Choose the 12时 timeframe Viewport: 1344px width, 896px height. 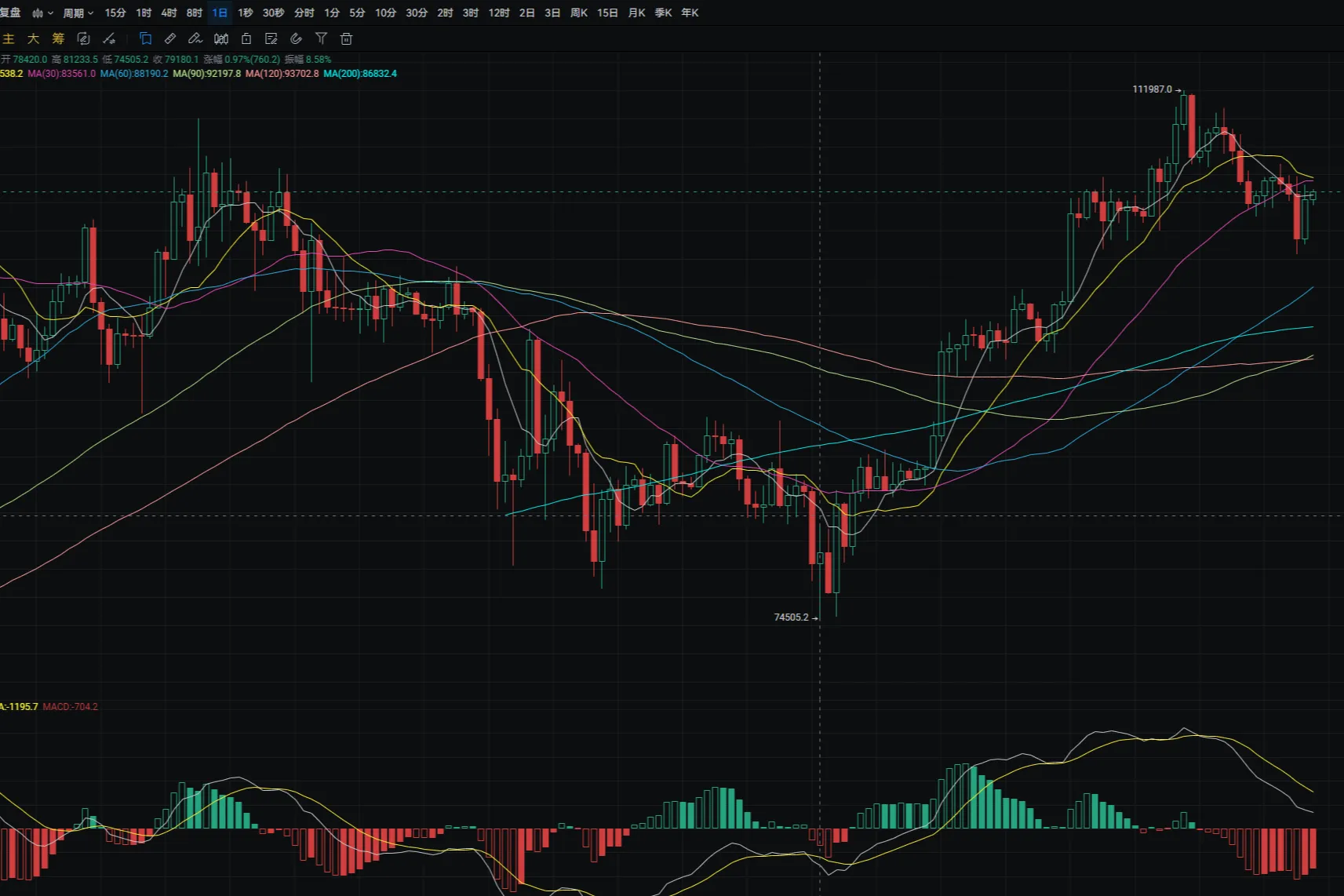point(499,13)
